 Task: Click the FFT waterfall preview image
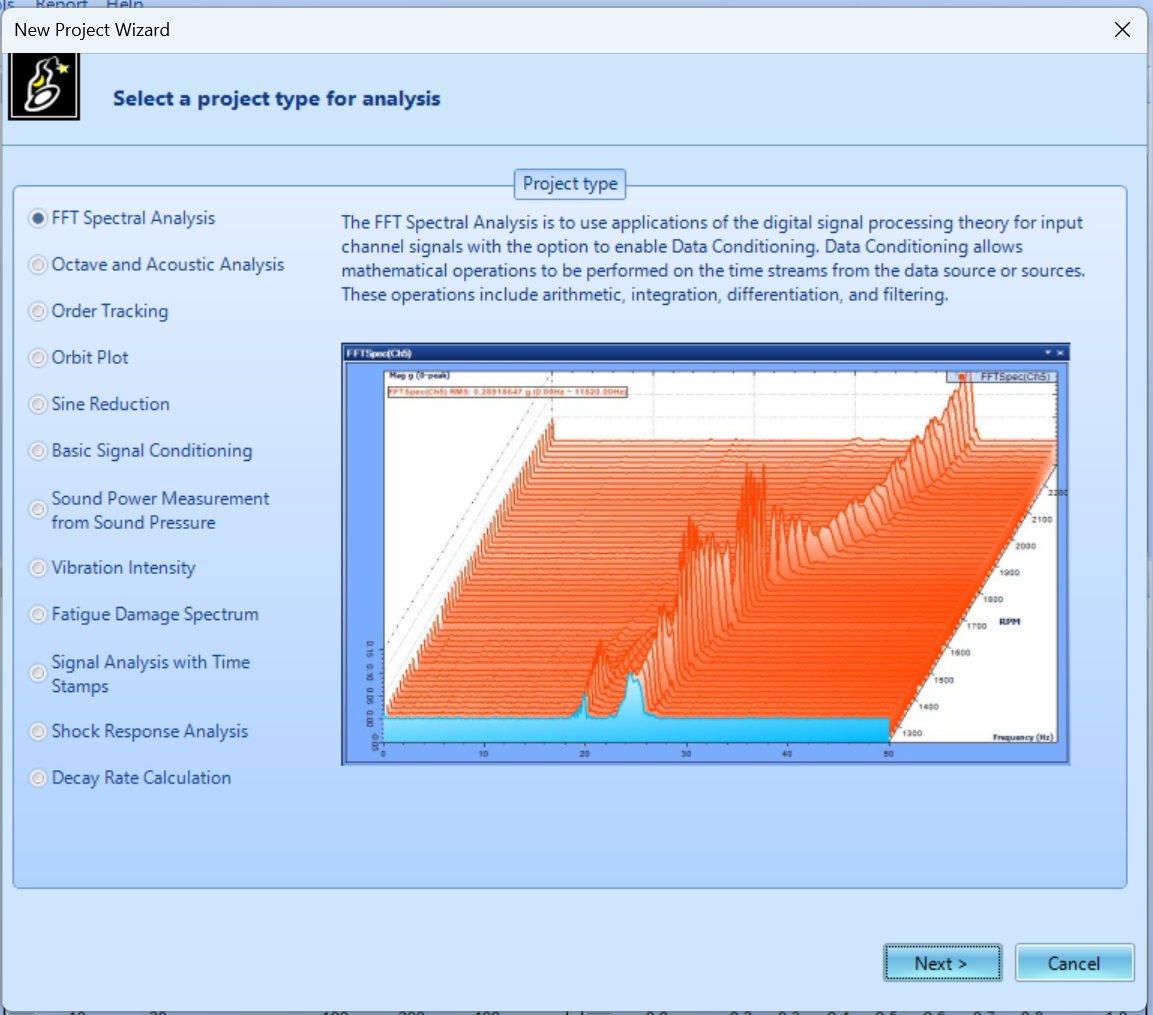coord(705,554)
